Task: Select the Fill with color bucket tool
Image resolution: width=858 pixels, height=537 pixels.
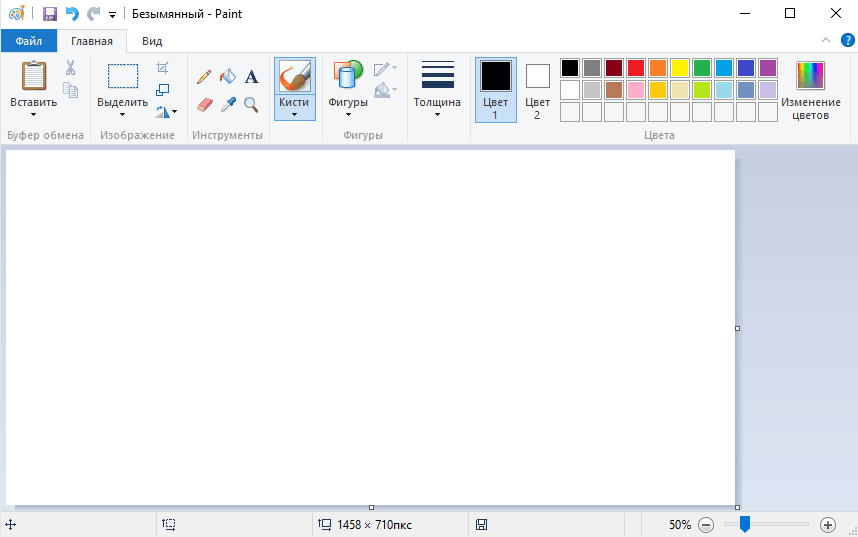Action: (228, 77)
